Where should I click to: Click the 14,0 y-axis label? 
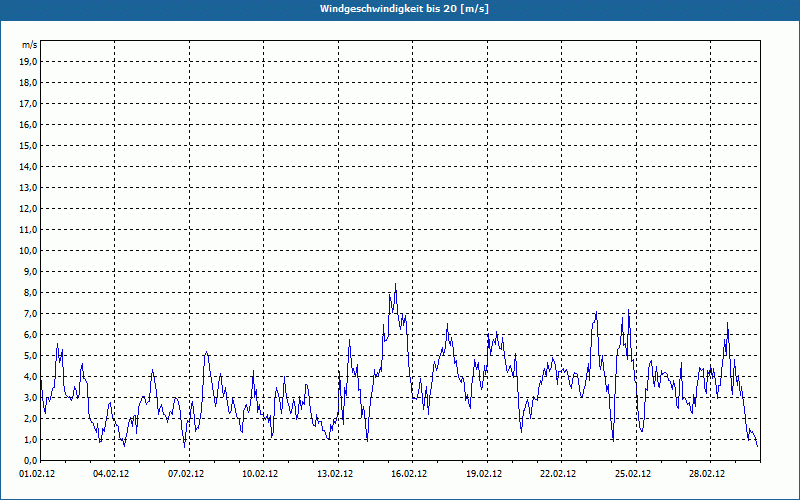28,166
